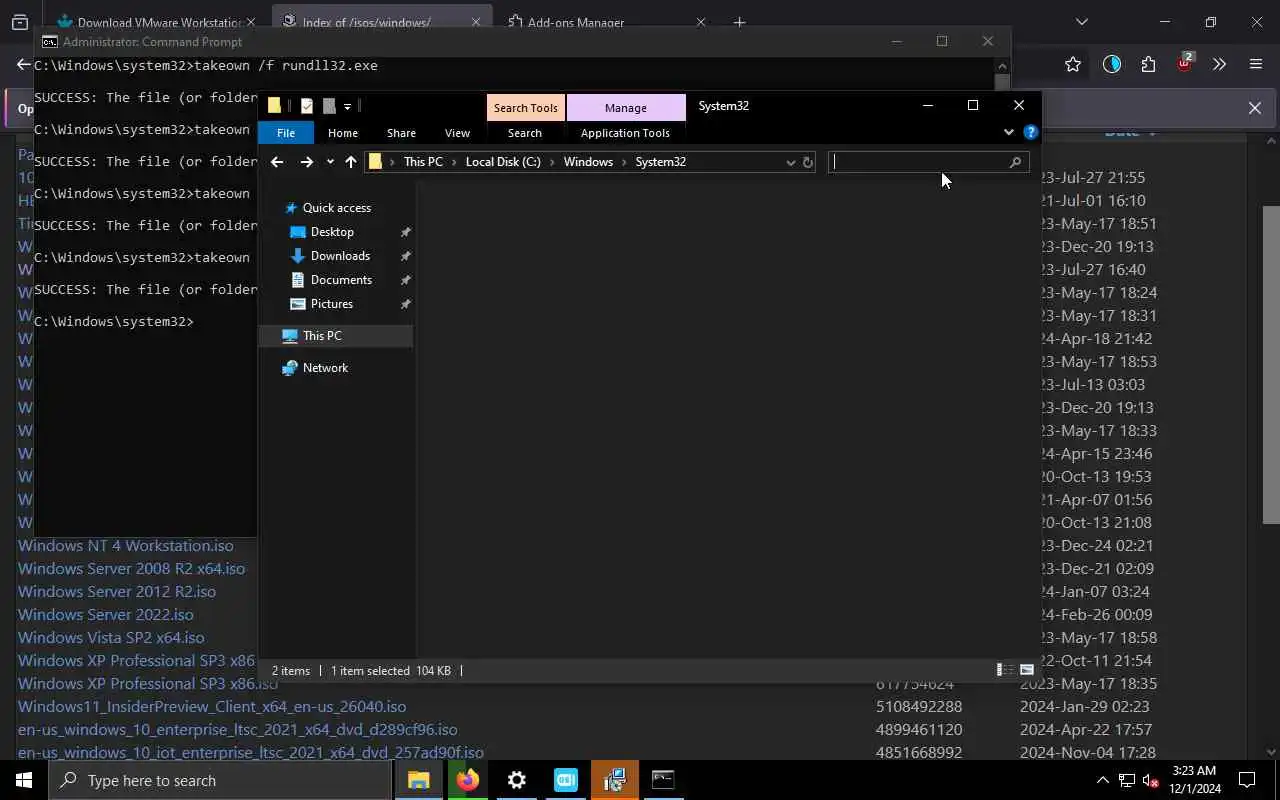The width and height of the screenshot is (1280, 800).
Task: Refresh the System32 folder view
Action: (x=808, y=162)
